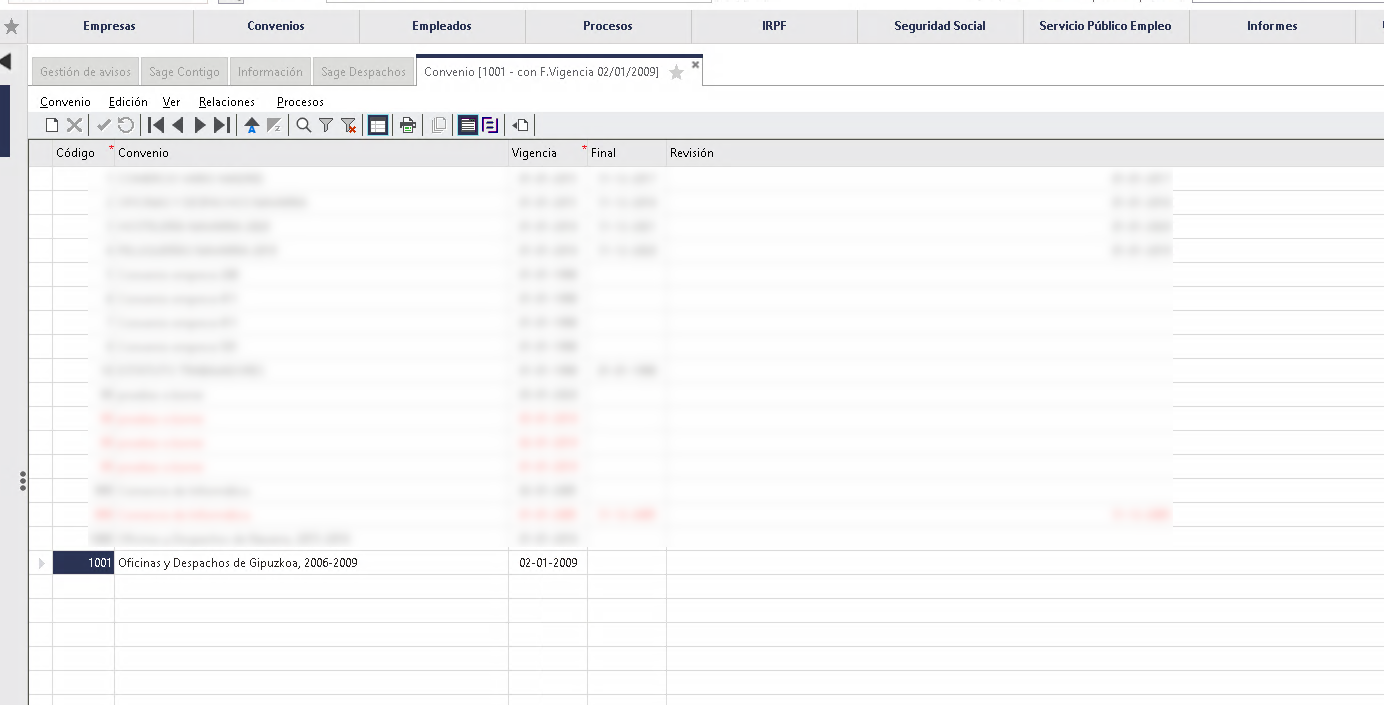Open the Informes main menu
The width and height of the screenshot is (1384, 705).
[x=1272, y=26]
